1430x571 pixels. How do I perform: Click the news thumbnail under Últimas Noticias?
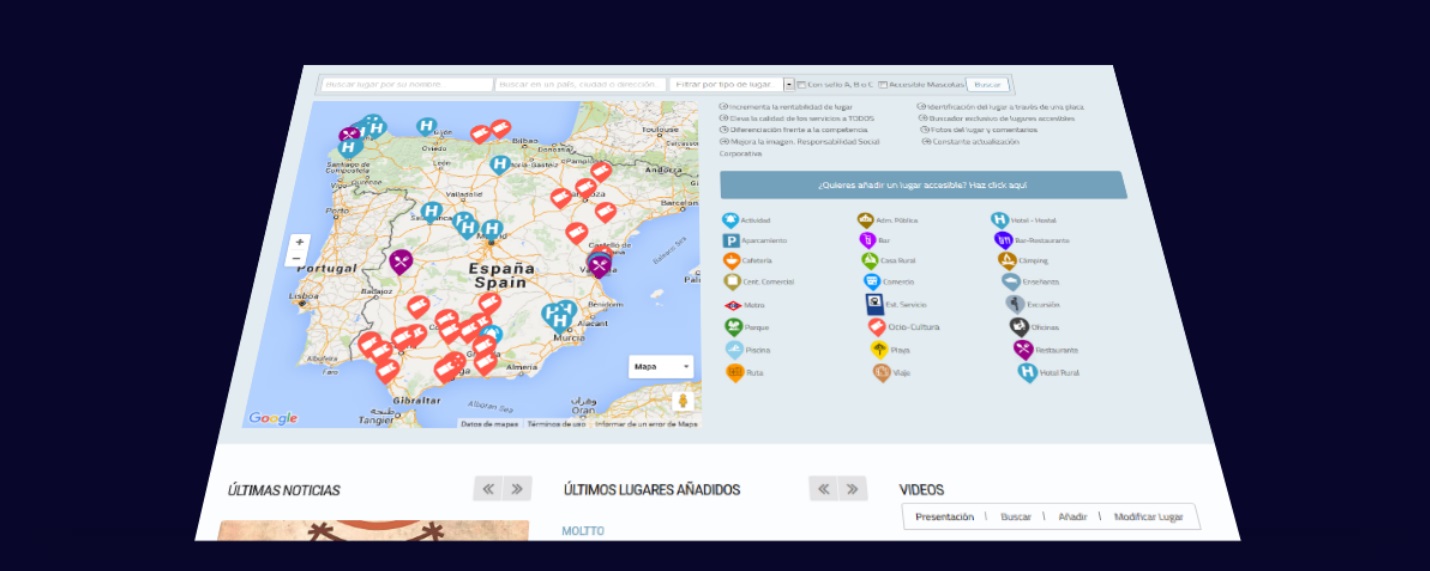pos(372,530)
